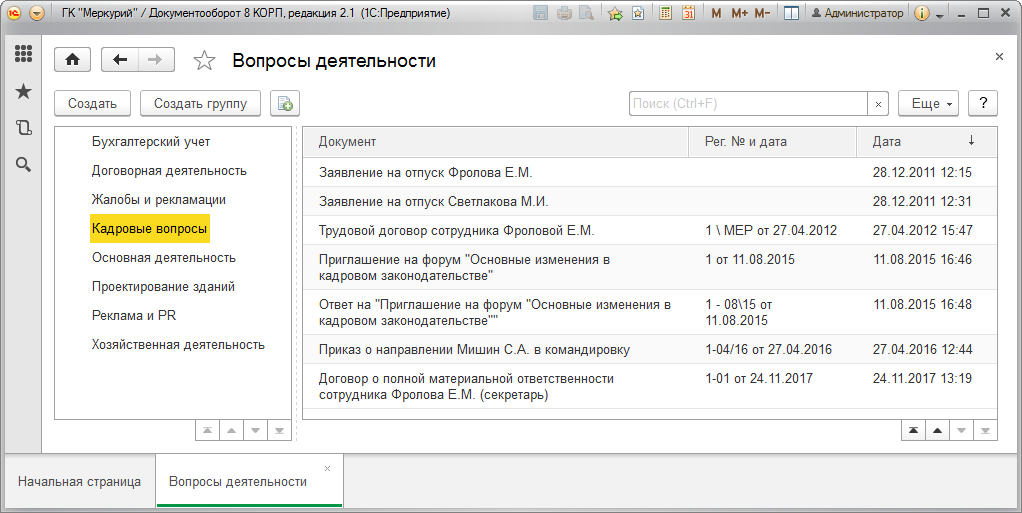Image resolution: width=1022 pixels, height=513 pixels.
Task: Close the Вопросы деятельности form with x
Action: [999, 57]
